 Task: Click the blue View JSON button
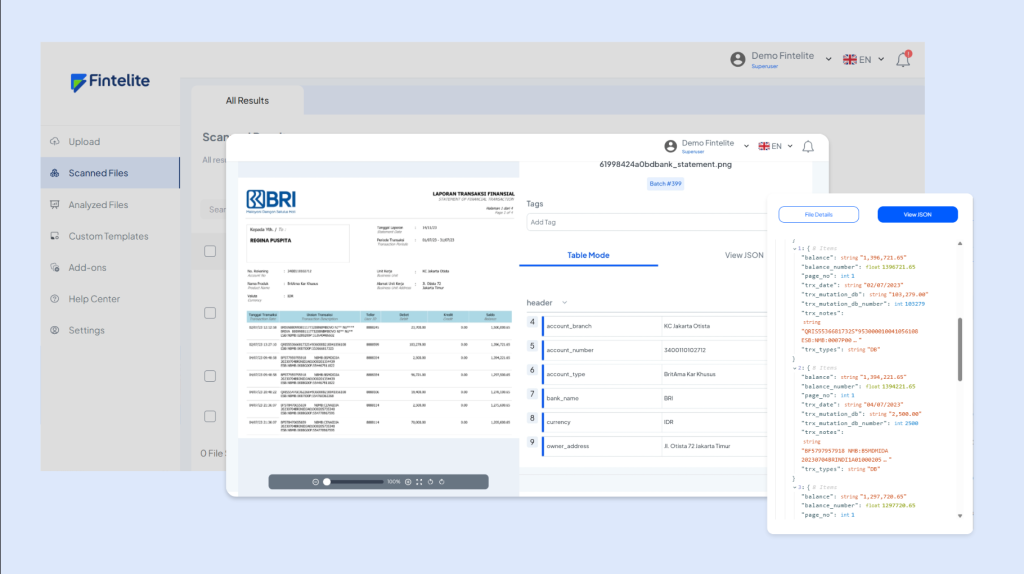pyautogui.click(x=917, y=214)
